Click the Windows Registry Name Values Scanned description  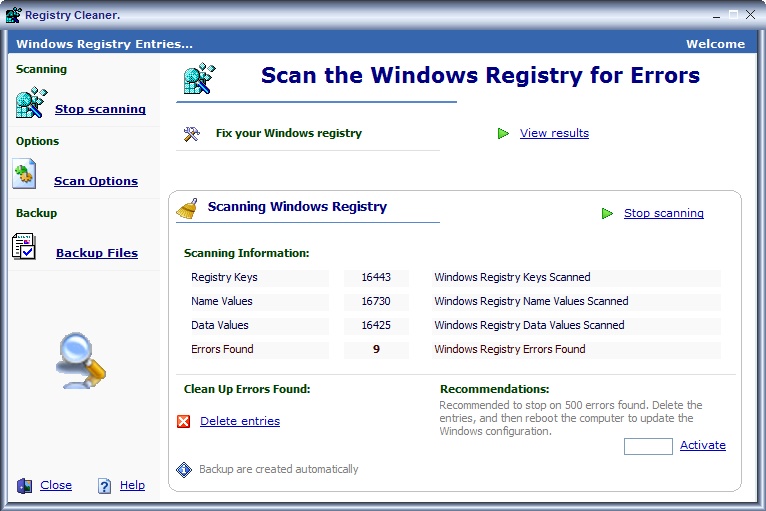(x=532, y=301)
